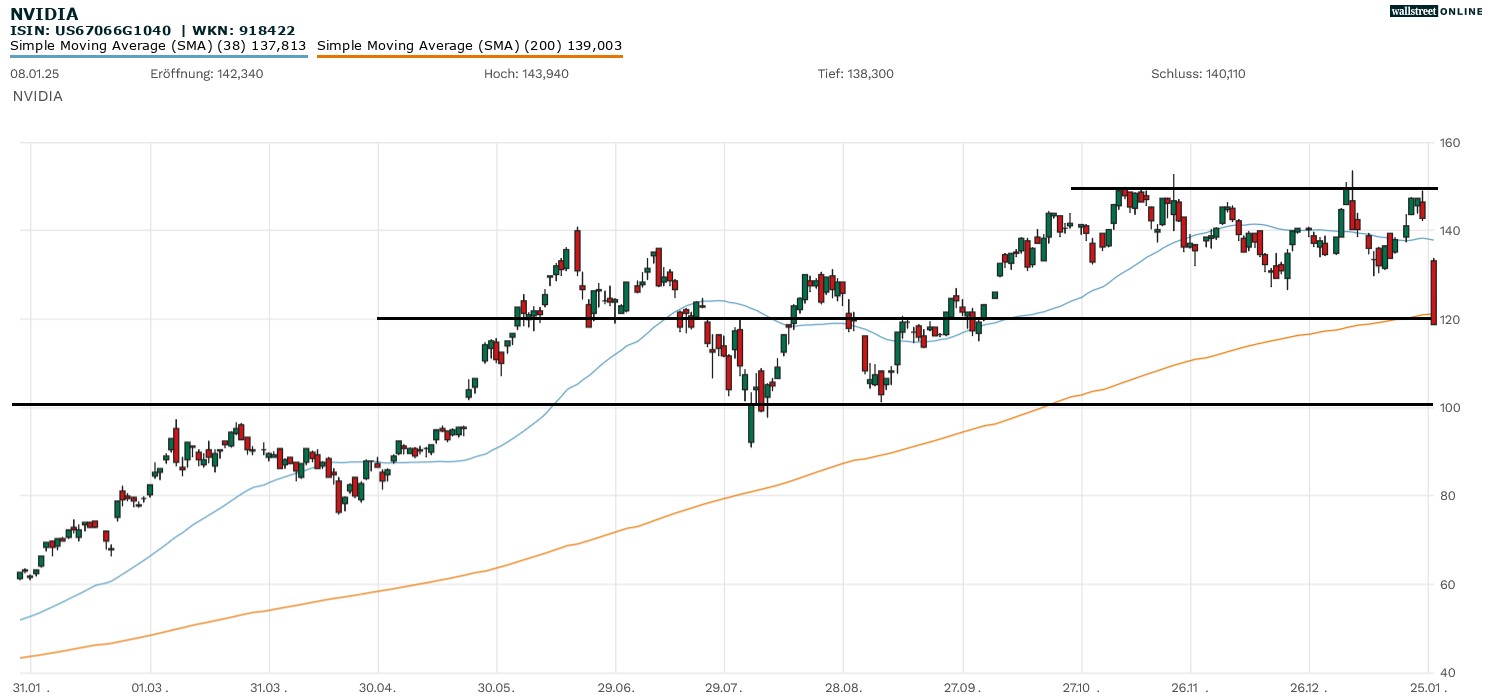Click the Eröffnung 142,340 value
Viewport: 1490px width, 694px height.
207,74
